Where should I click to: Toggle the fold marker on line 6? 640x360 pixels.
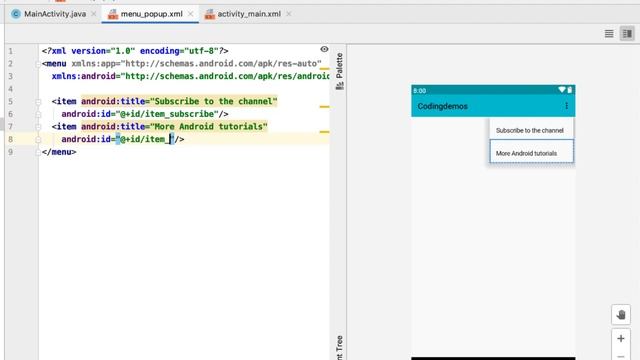pyautogui.click(x=38, y=114)
